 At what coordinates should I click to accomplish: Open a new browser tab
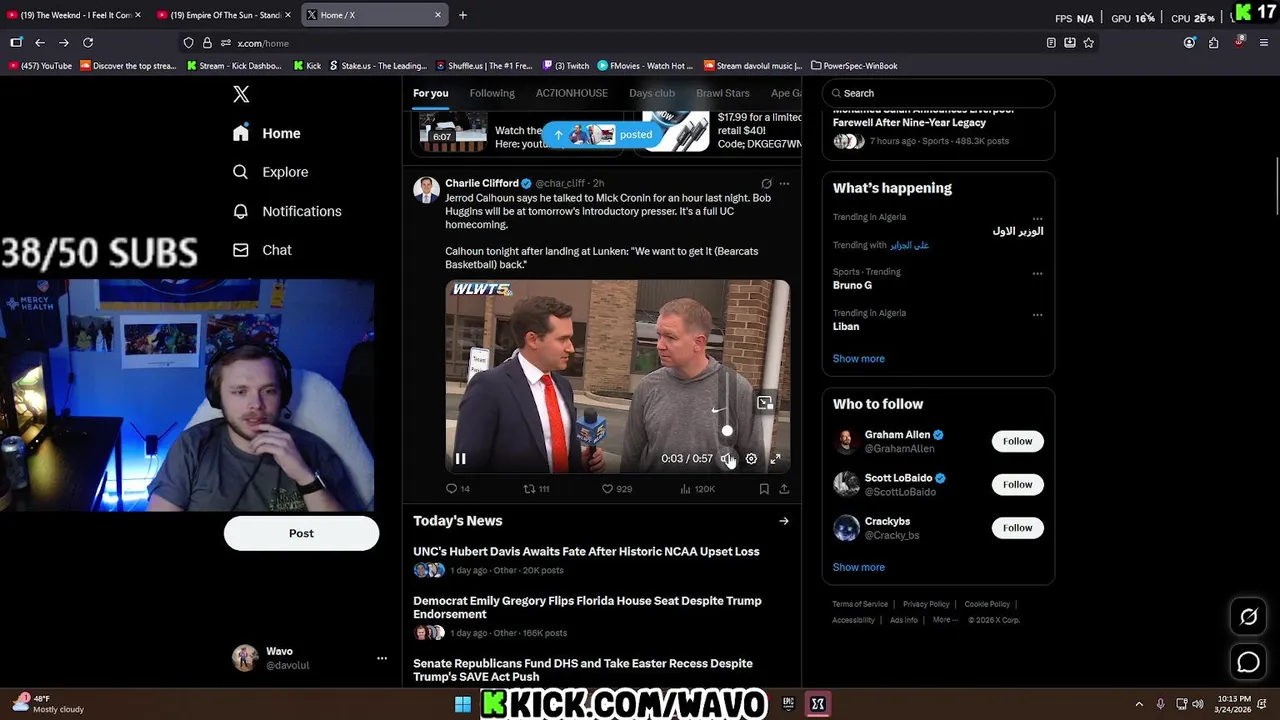[x=462, y=15]
